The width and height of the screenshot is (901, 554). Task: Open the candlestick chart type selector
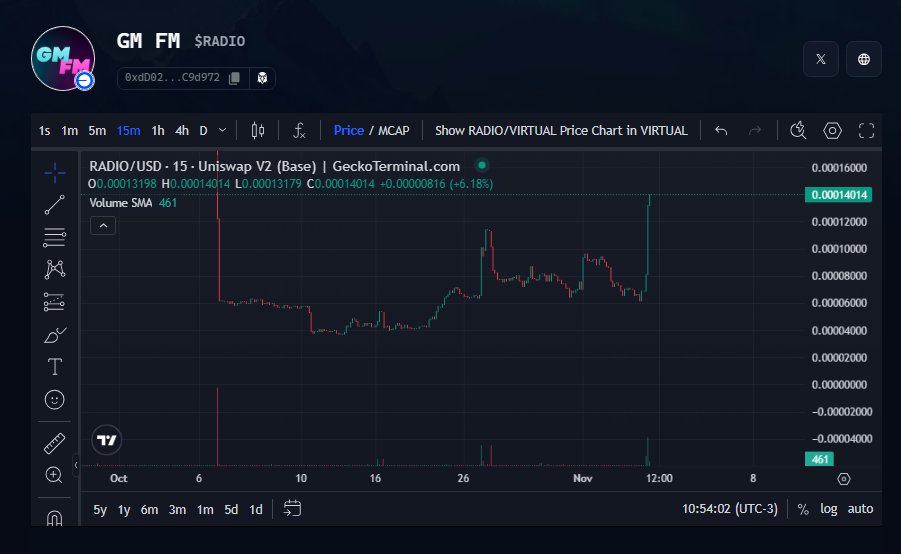click(x=258, y=131)
